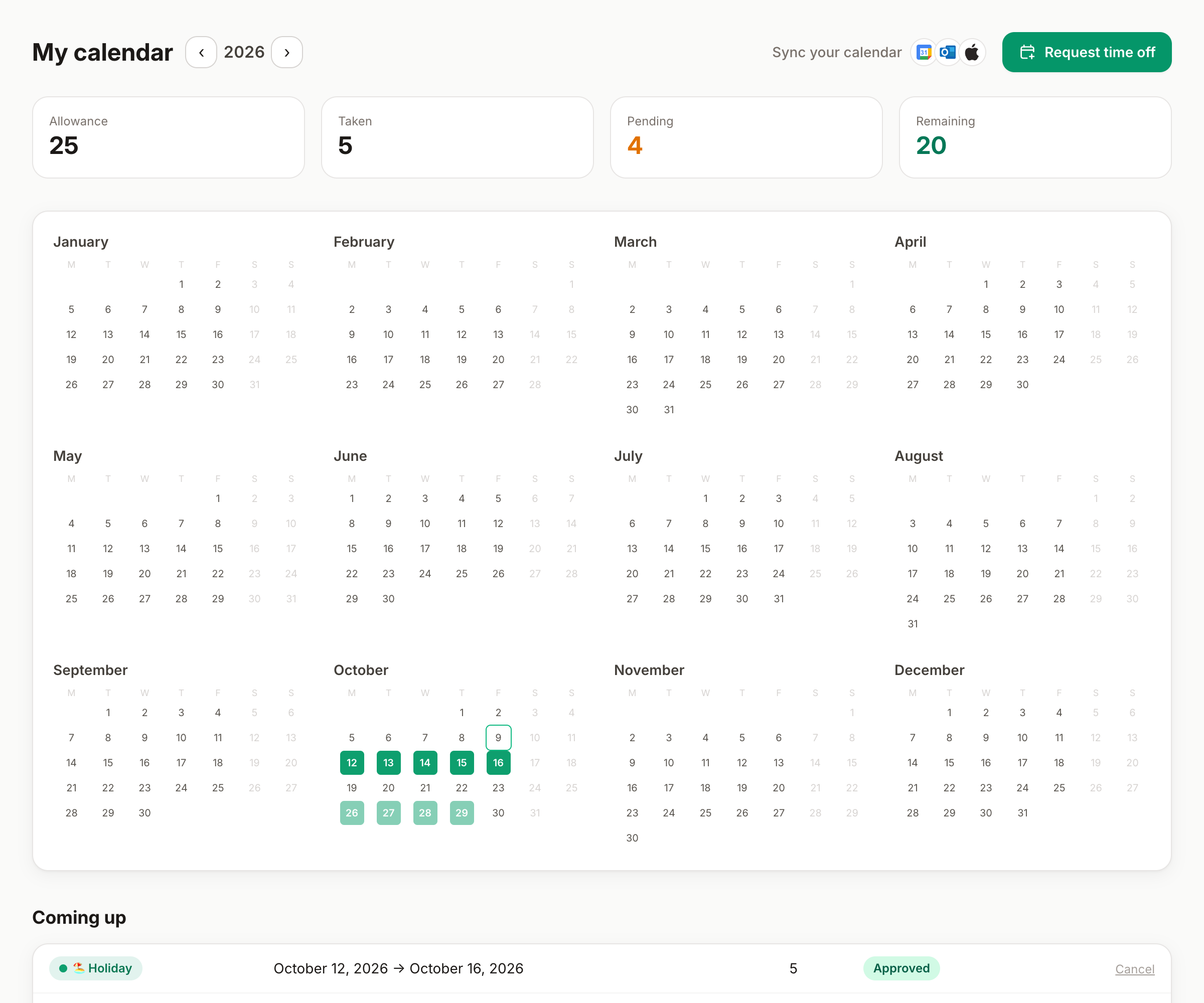Image resolution: width=1204 pixels, height=1003 pixels.
Task: Sync with Google Calendar icon
Action: pyautogui.click(x=924, y=52)
